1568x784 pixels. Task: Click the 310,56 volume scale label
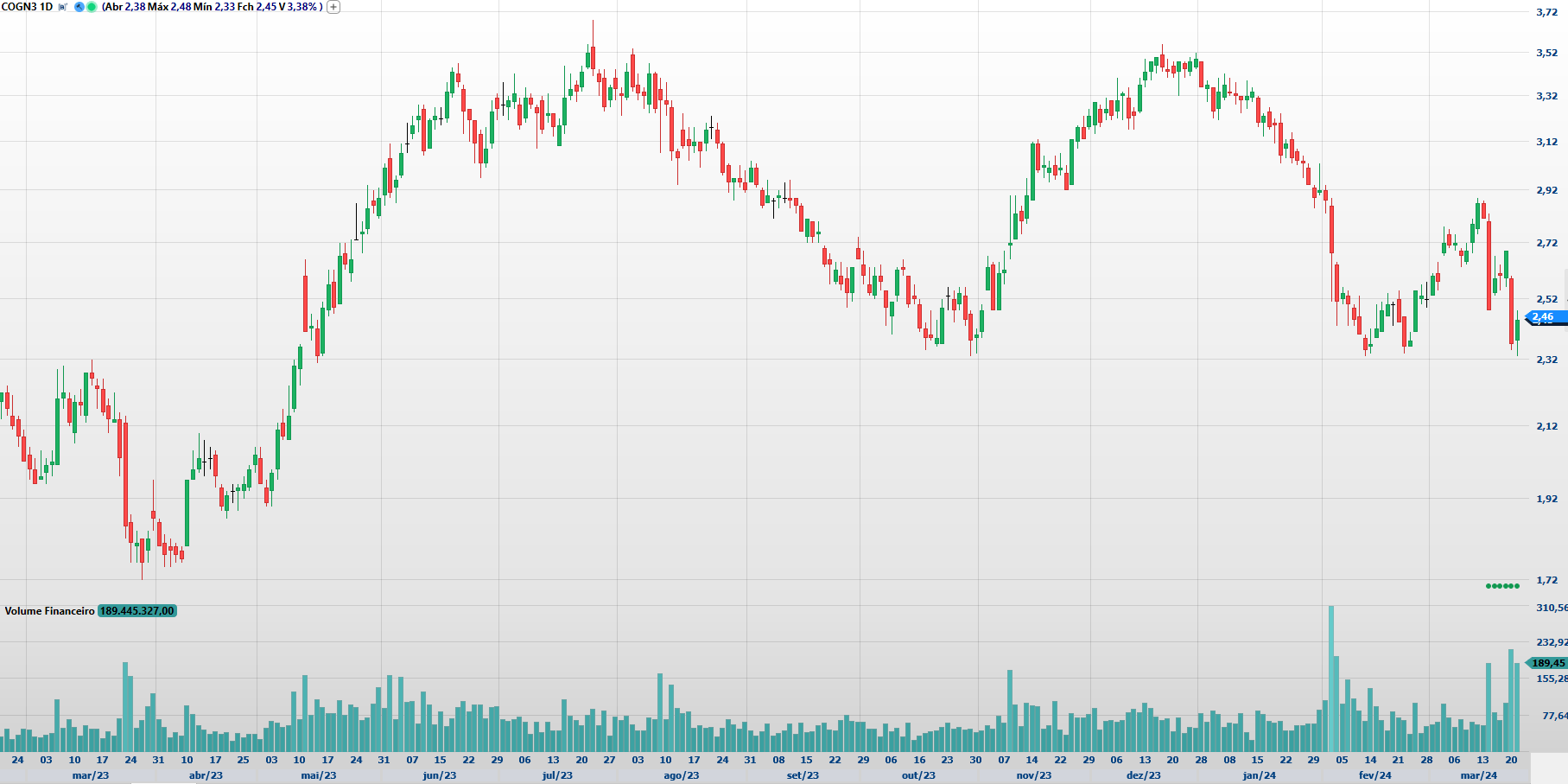[1551, 608]
